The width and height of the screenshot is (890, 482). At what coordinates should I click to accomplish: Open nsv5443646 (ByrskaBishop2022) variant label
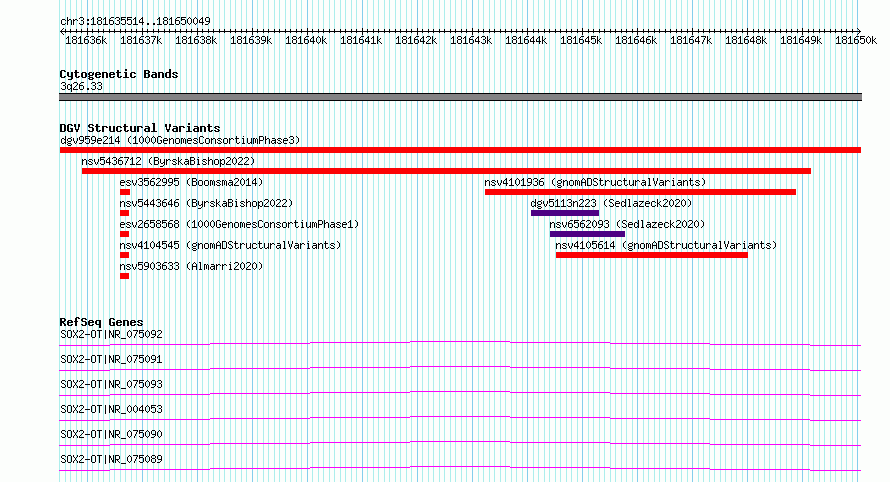tap(206, 203)
